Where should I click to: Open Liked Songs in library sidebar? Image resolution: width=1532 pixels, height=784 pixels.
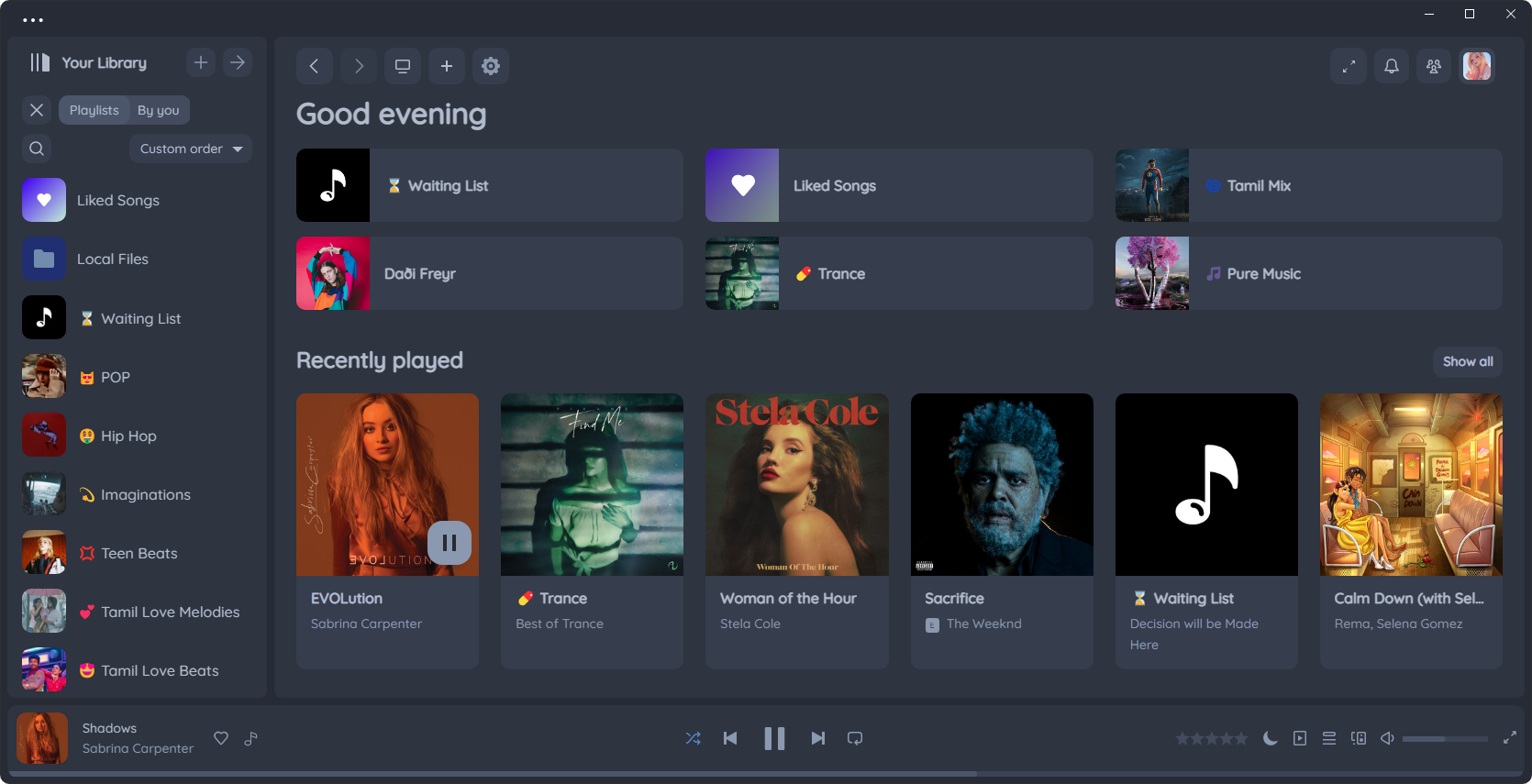click(x=138, y=200)
